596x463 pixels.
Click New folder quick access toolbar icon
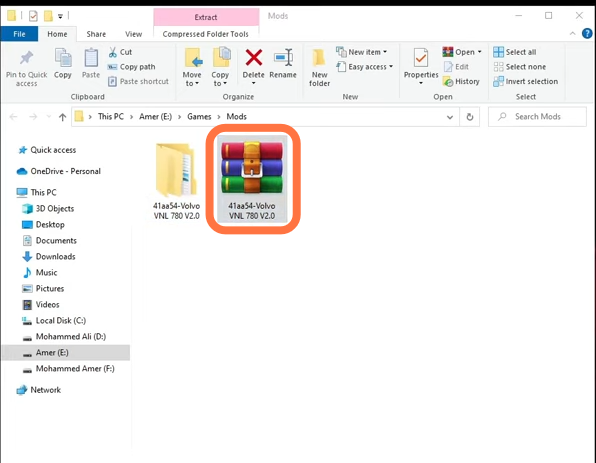tap(48, 16)
